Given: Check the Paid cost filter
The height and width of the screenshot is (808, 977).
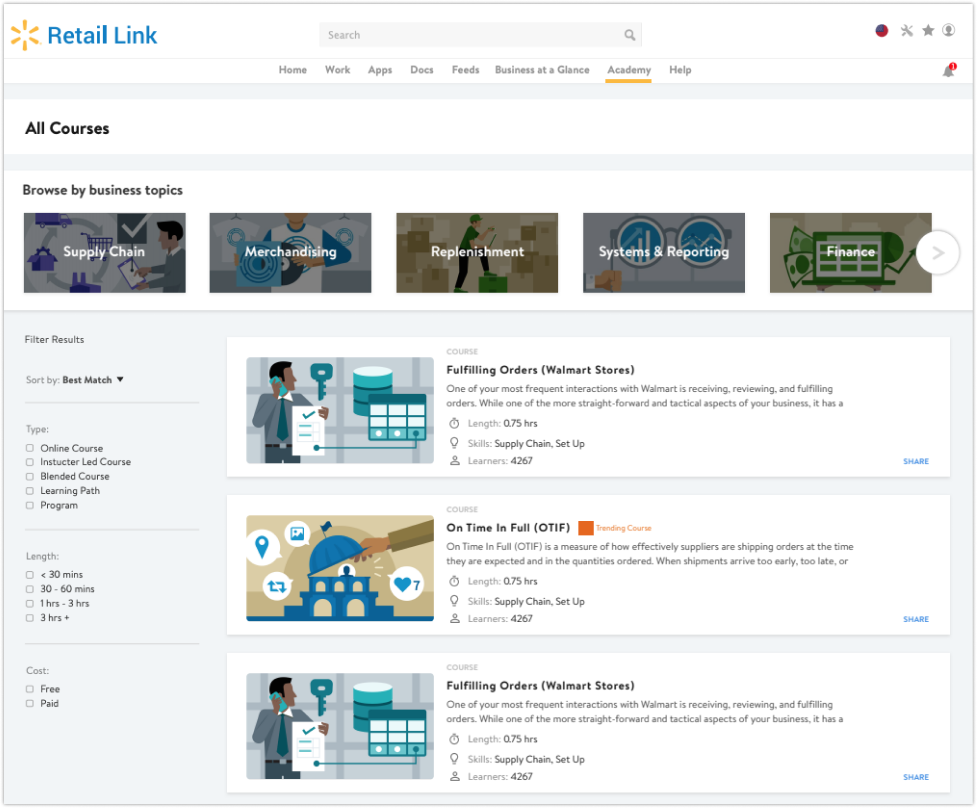Looking at the screenshot, I should [29, 703].
